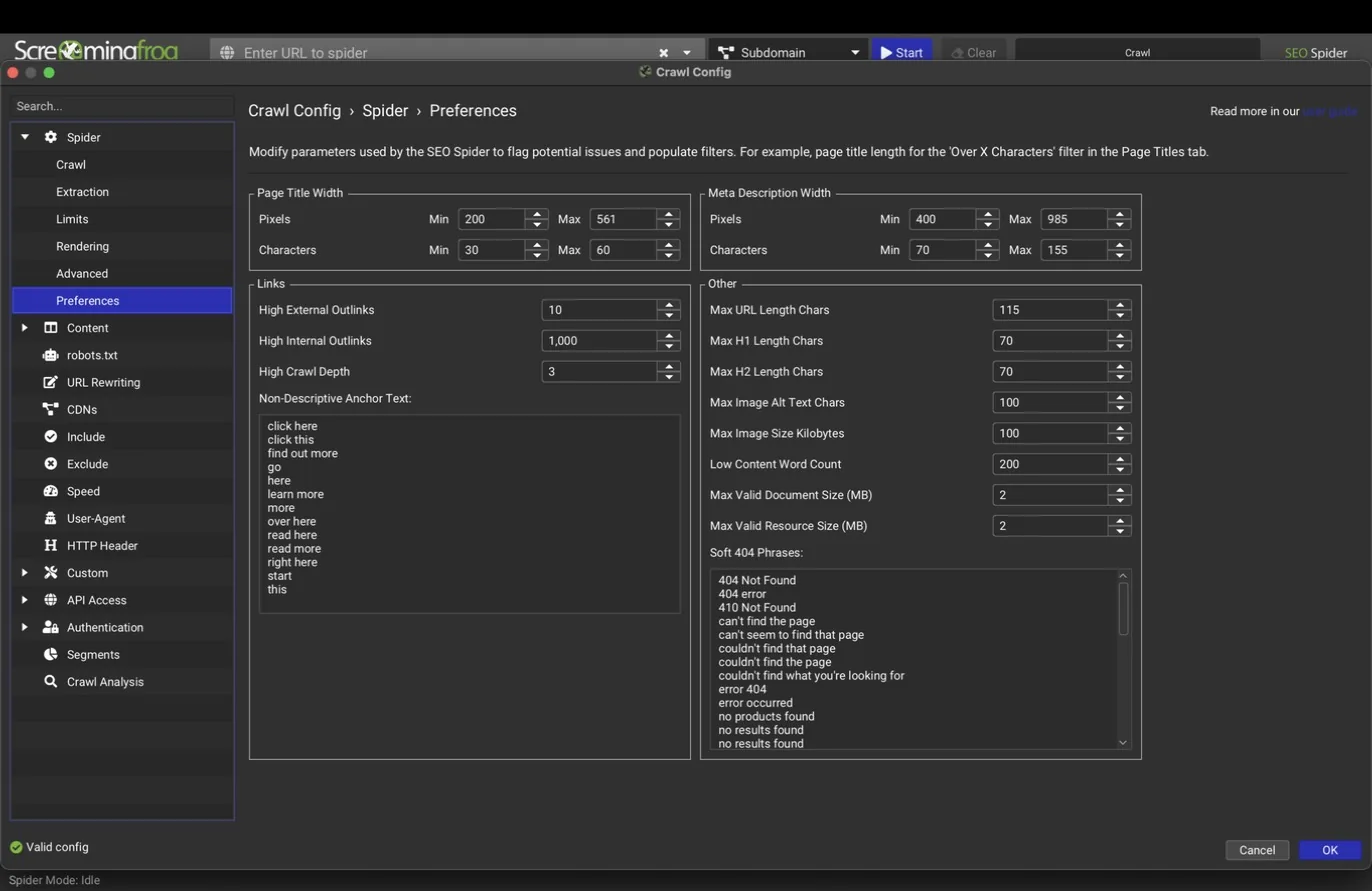Click the Segments pie chart icon
Image resolution: width=1372 pixels, height=891 pixels.
pos(50,655)
